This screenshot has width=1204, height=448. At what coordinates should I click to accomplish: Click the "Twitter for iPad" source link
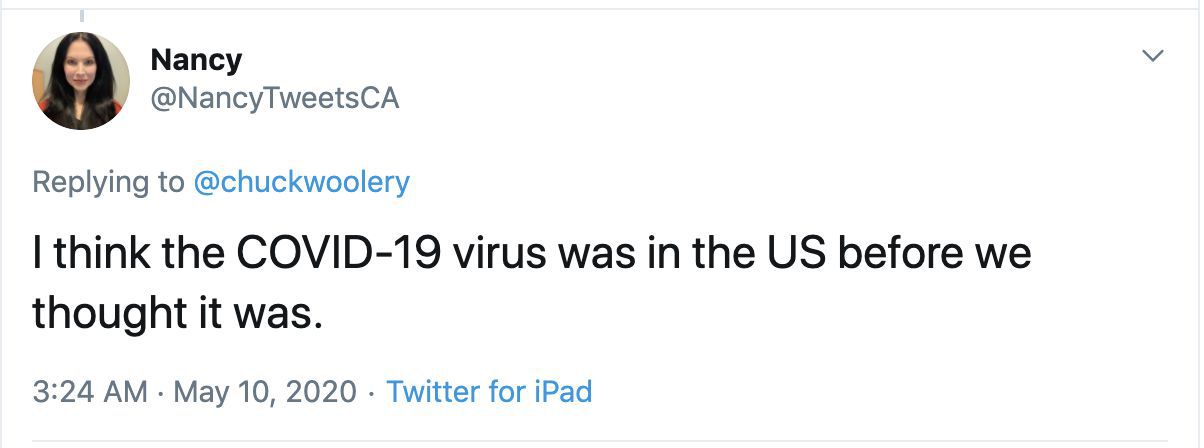(x=489, y=391)
